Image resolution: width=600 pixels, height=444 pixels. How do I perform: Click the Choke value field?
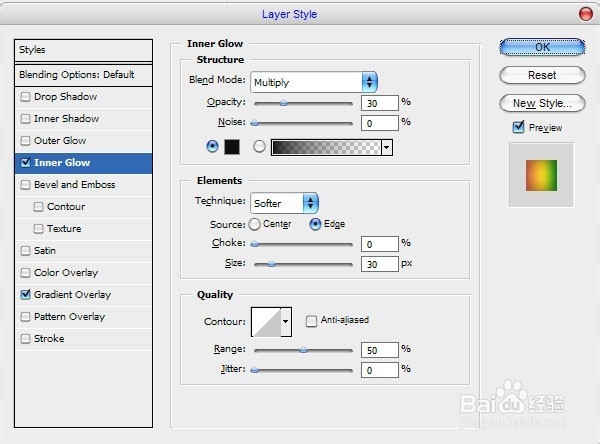click(380, 244)
